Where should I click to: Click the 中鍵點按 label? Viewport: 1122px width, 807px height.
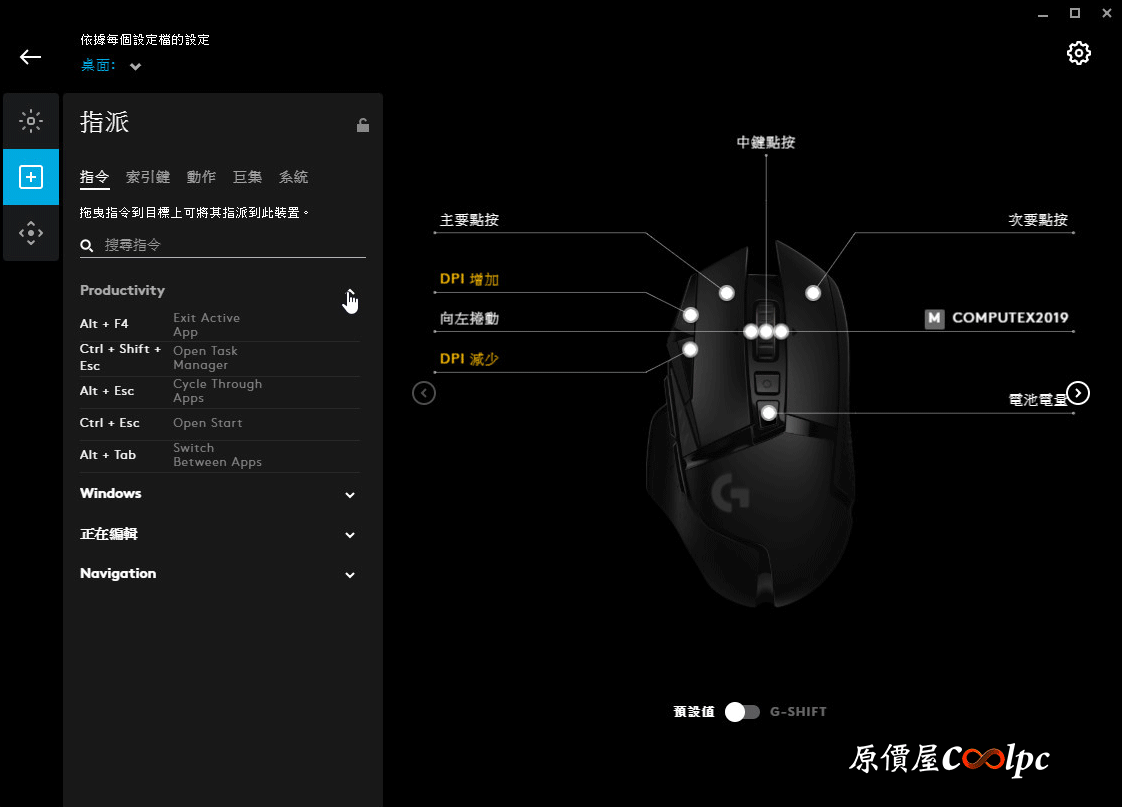click(766, 142)
